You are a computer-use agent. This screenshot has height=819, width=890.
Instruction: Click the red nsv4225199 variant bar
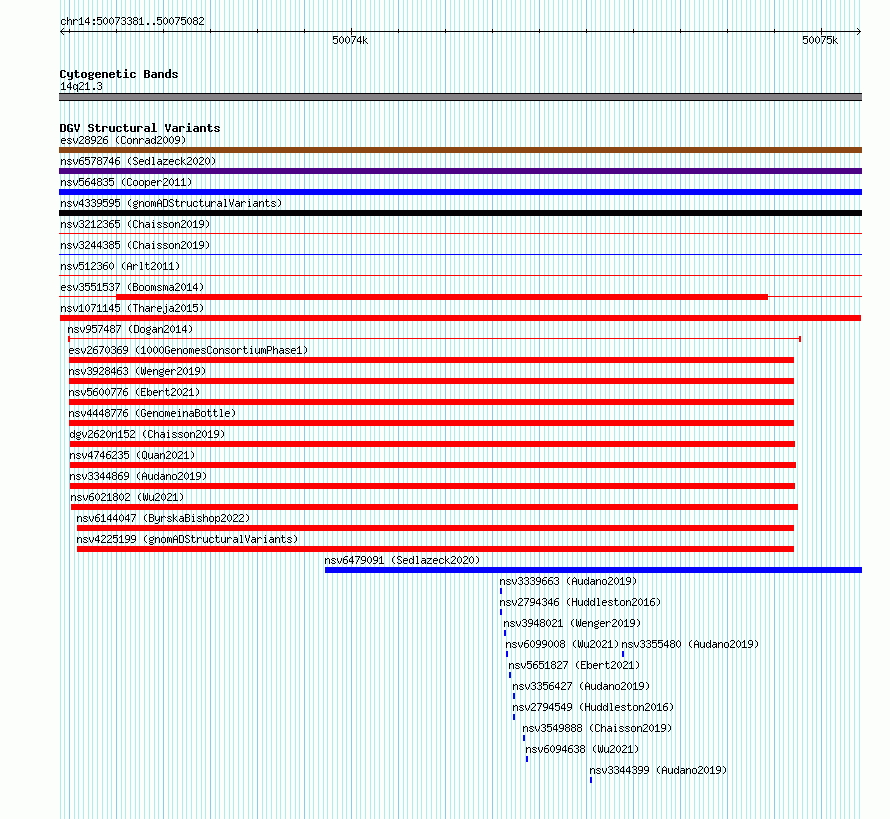pos(435,549)
